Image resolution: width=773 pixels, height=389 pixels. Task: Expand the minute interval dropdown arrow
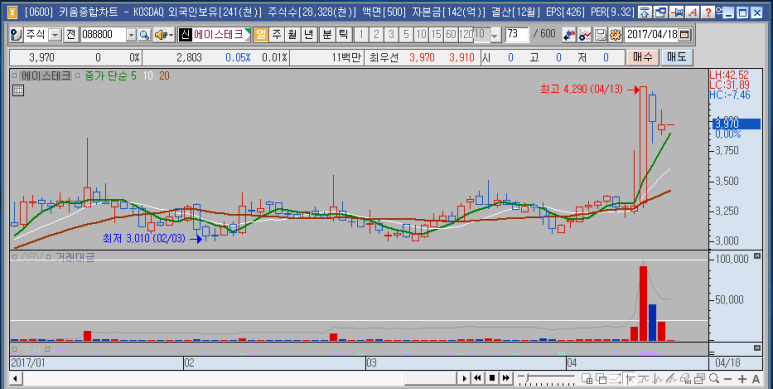(495, 35)
